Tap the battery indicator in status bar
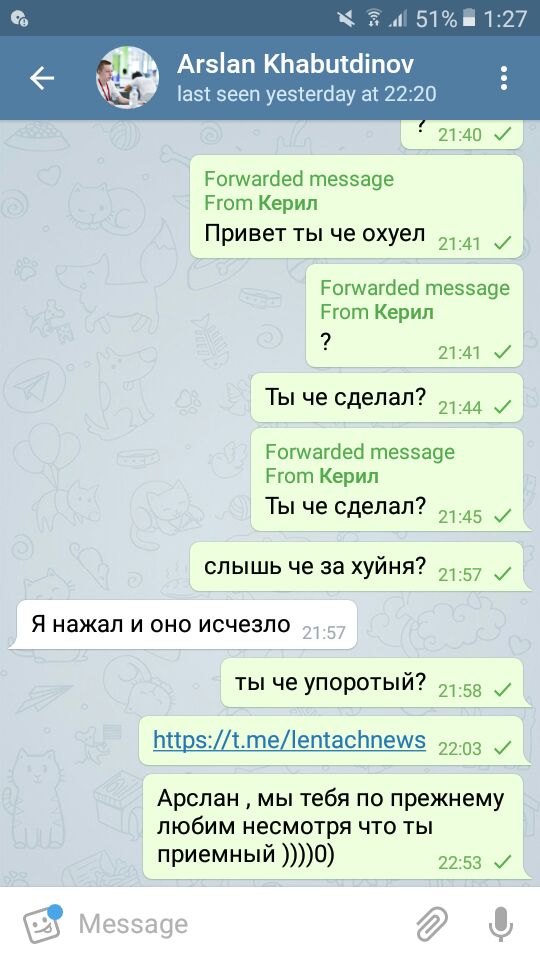The height and width of the screenshot is (960, 540). (469, 19)
